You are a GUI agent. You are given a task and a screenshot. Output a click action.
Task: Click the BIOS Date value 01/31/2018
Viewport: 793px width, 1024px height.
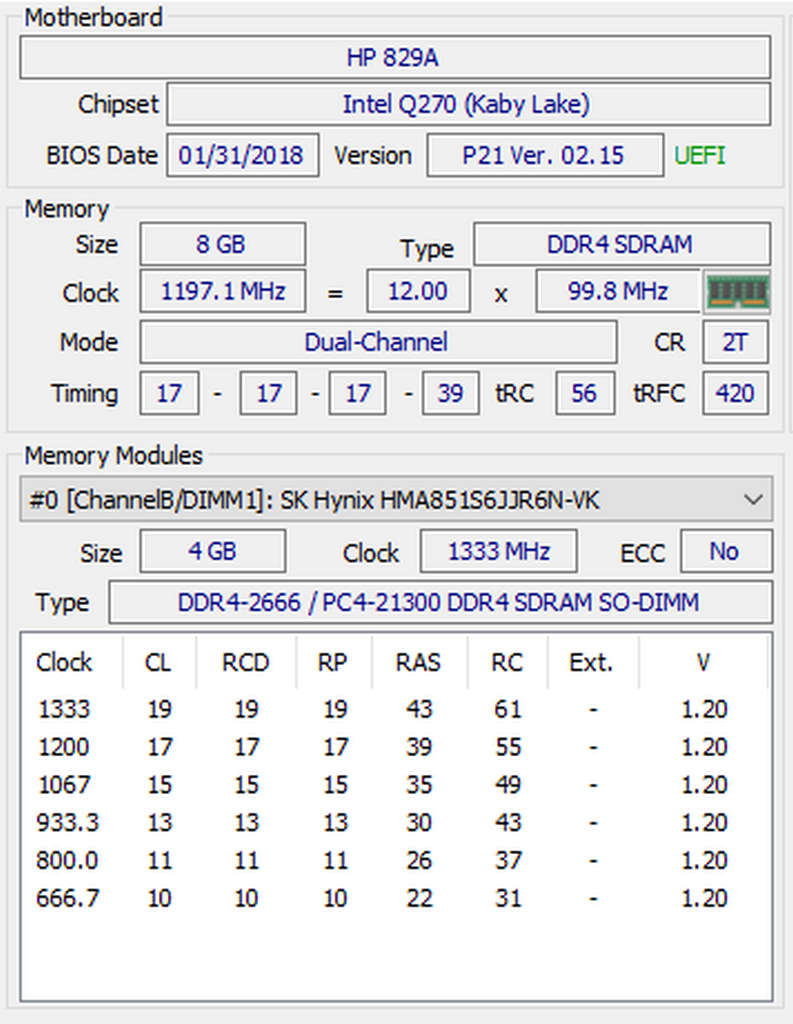(242, 155)
